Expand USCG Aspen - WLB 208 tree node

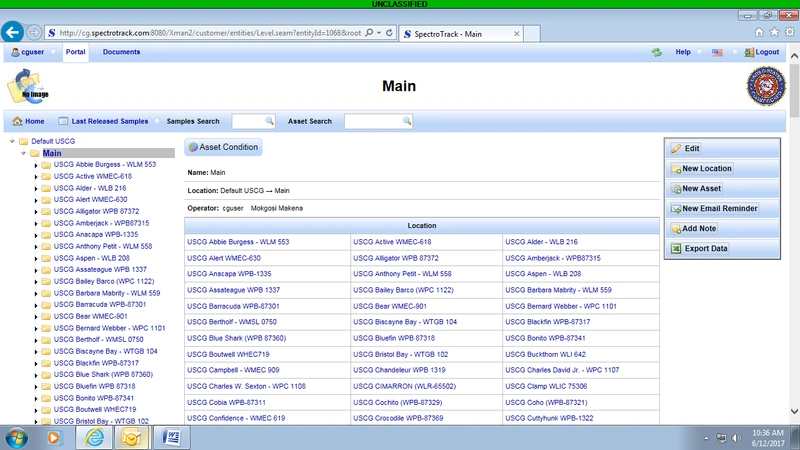36,259
